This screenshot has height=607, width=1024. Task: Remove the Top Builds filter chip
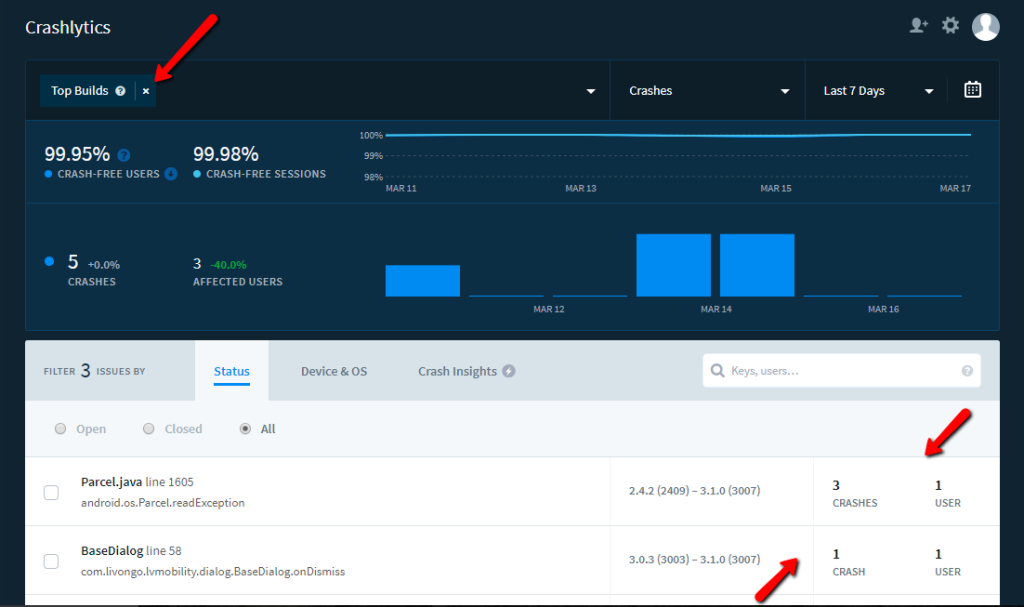point(146,91)
